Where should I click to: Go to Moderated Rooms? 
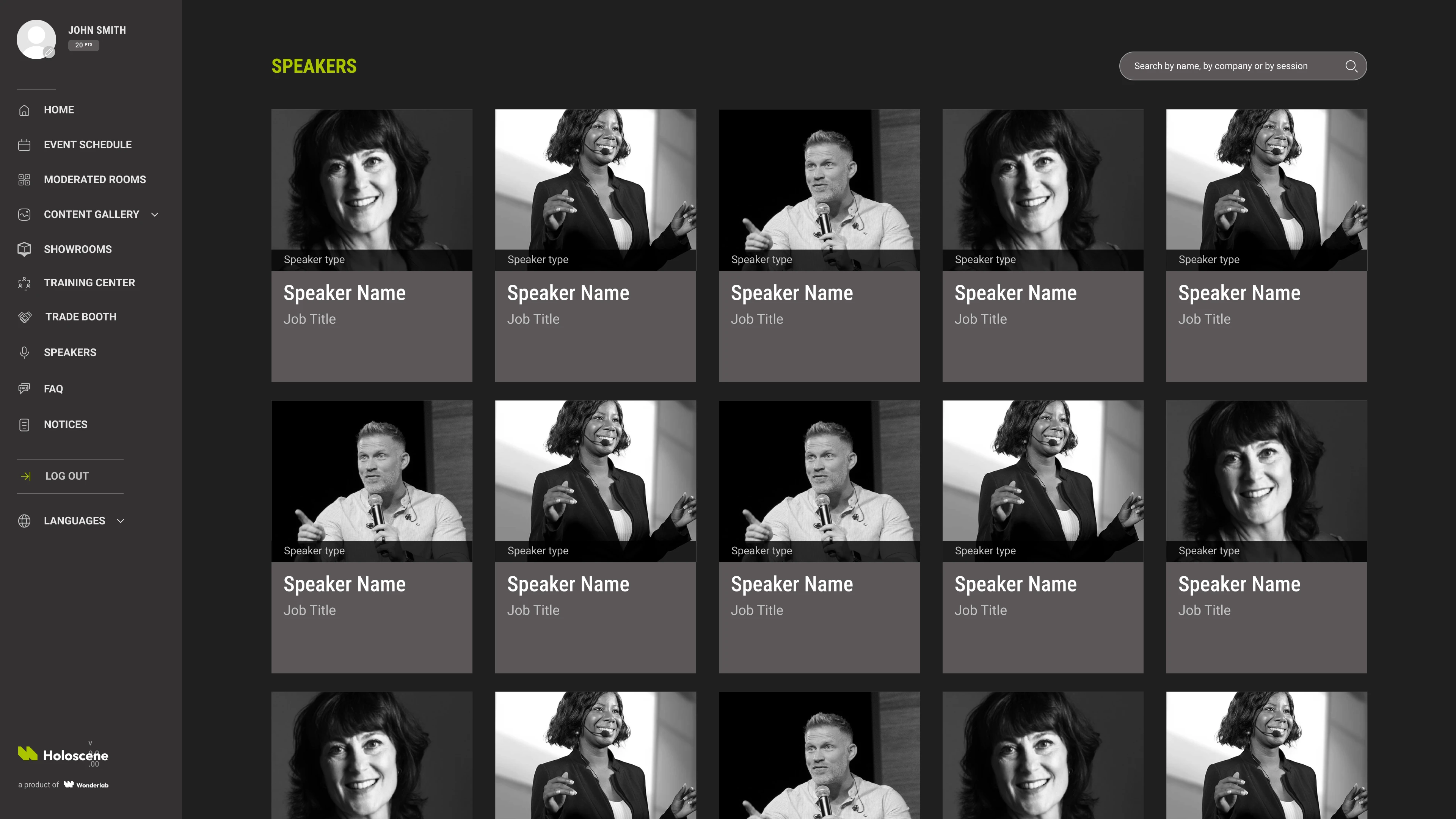tap(95, 180)
